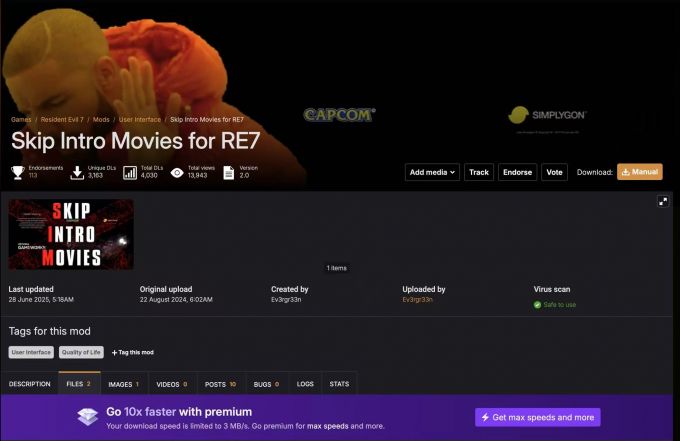
Task: Select the Quality of Life tag
Action: pos(81,352)
